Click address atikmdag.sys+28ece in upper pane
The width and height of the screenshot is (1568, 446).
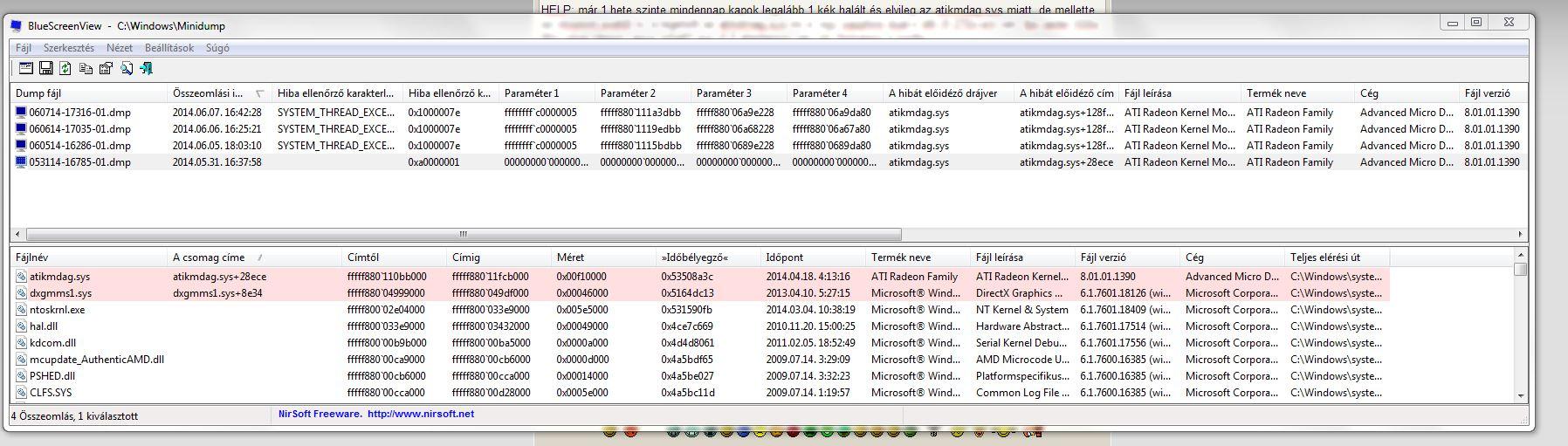(1066, 162)
